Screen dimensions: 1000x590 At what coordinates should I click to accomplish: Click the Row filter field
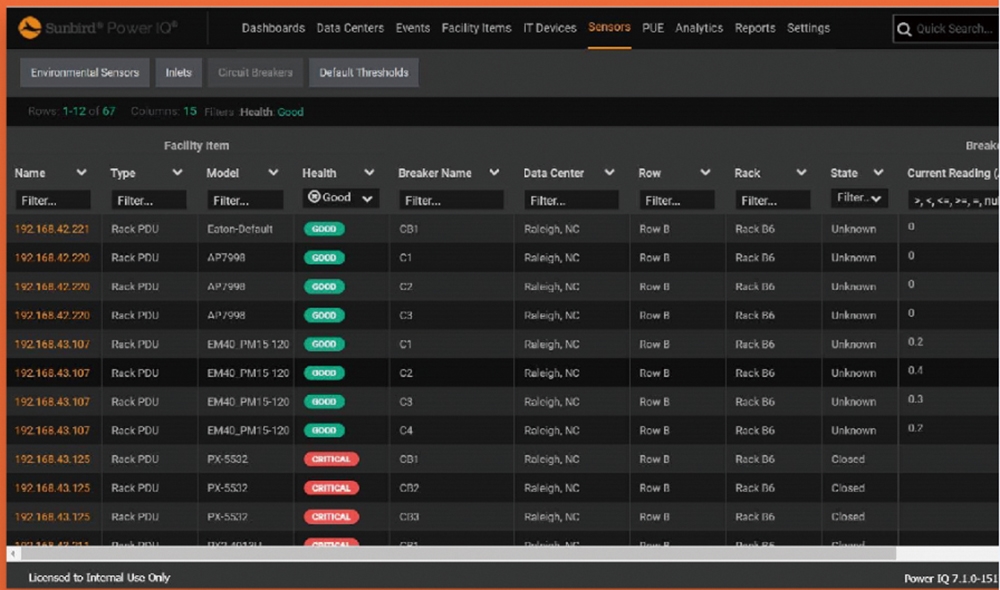click(676, 200)
